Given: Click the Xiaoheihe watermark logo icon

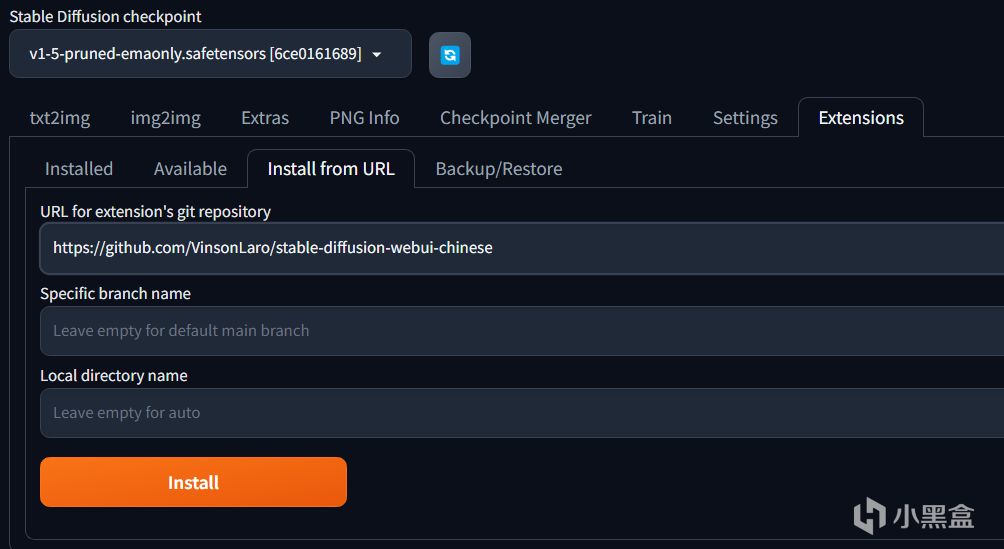Looking at the screenshot, I should coord(868,515).
